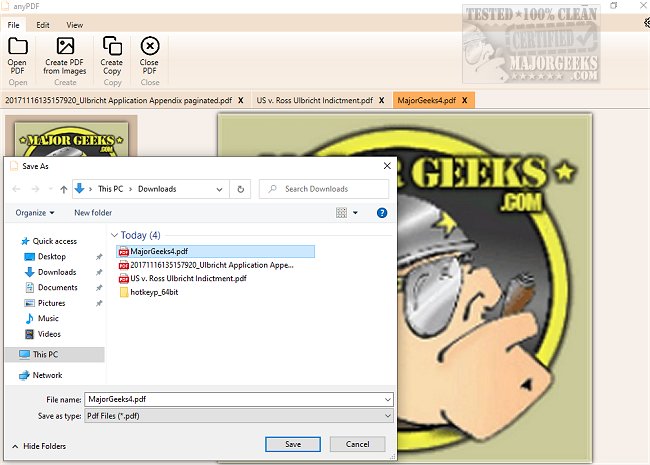Viewport: 650px width, 465px height.
Task: Create a New folder
Action: click(93, 213)
